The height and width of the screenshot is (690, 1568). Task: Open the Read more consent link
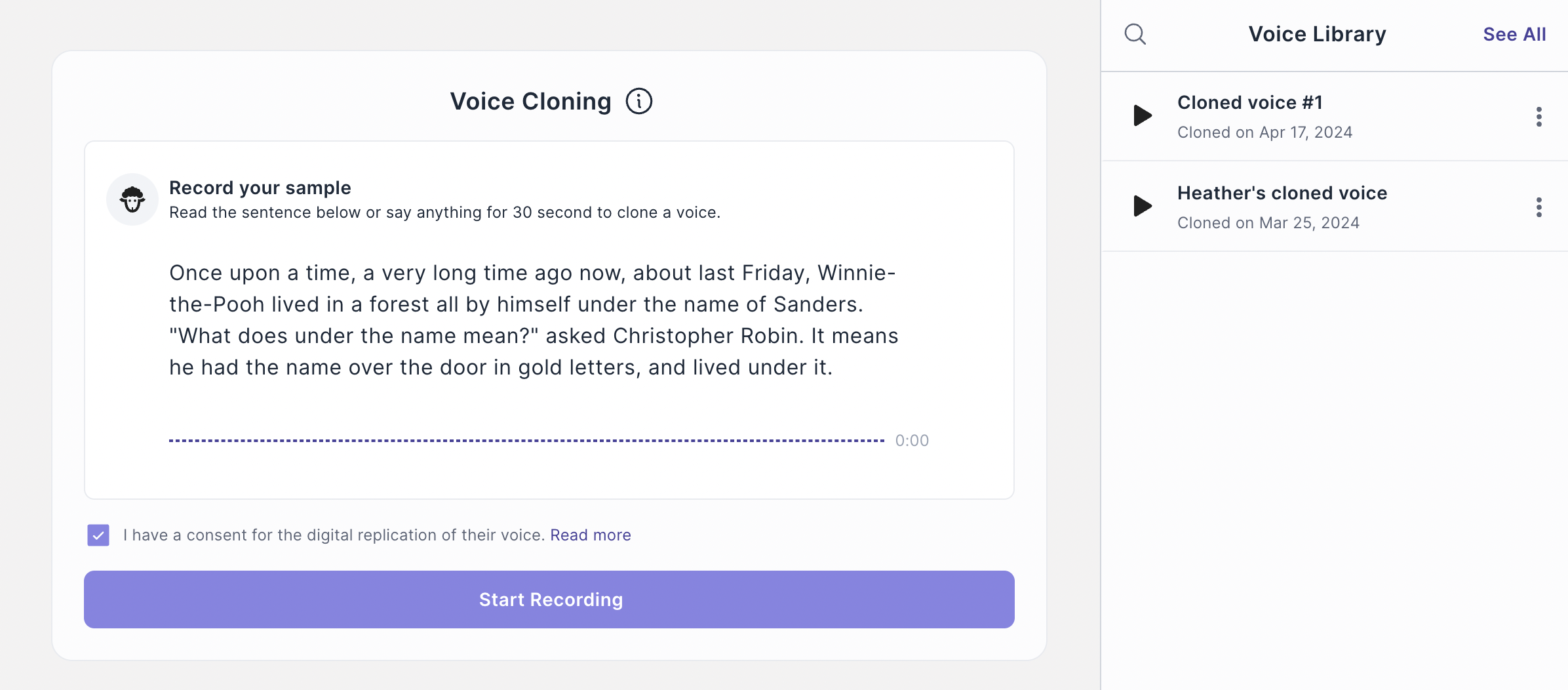(x=590, y=535)
